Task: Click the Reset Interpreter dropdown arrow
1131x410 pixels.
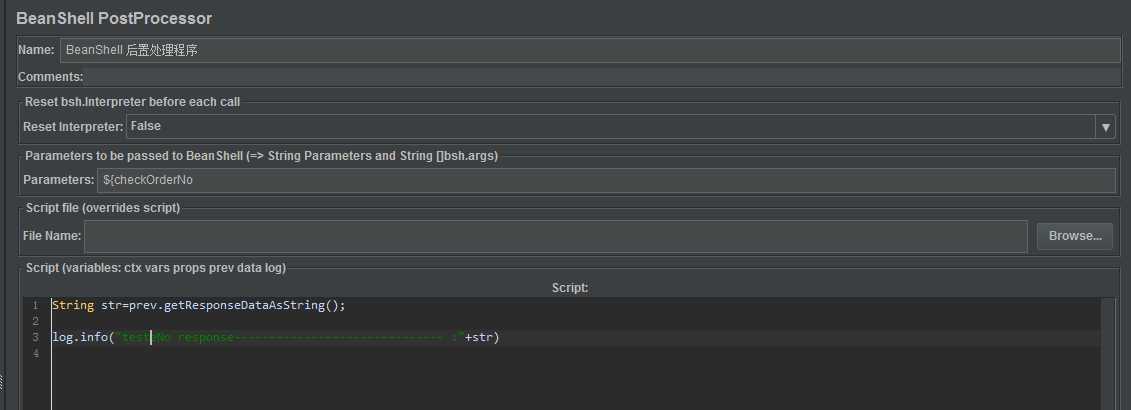Action: (1105, 127)
